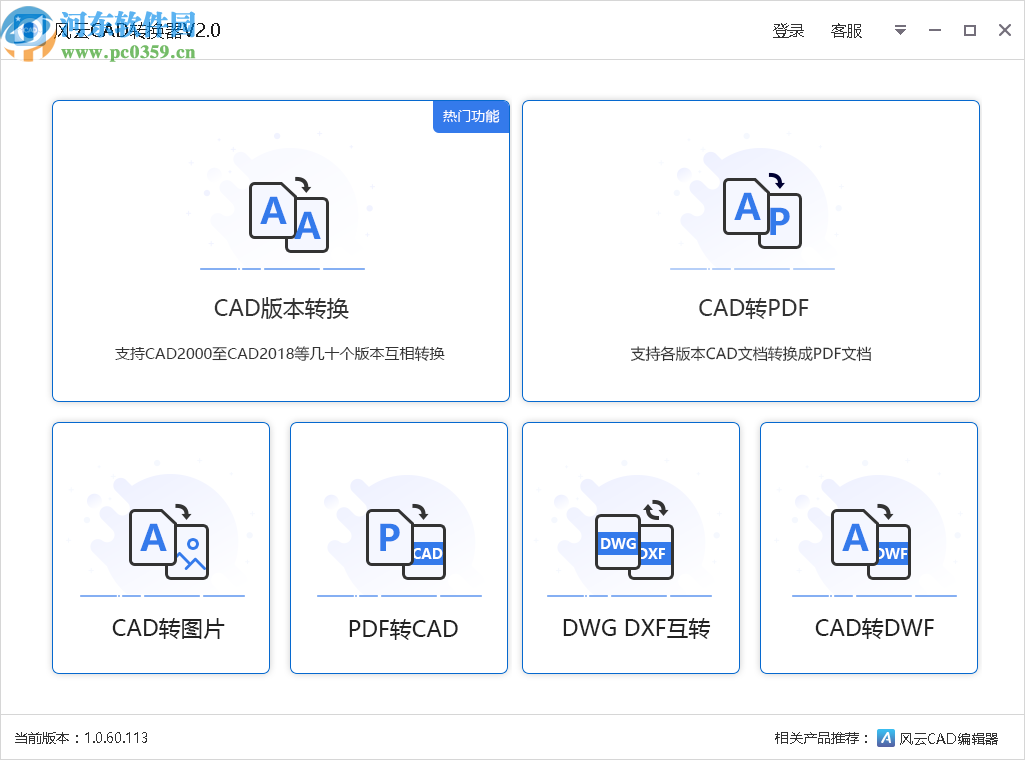Open CAD转PDF via its card title
This screenshot has height=760, width=1025.
click(750, 308)
